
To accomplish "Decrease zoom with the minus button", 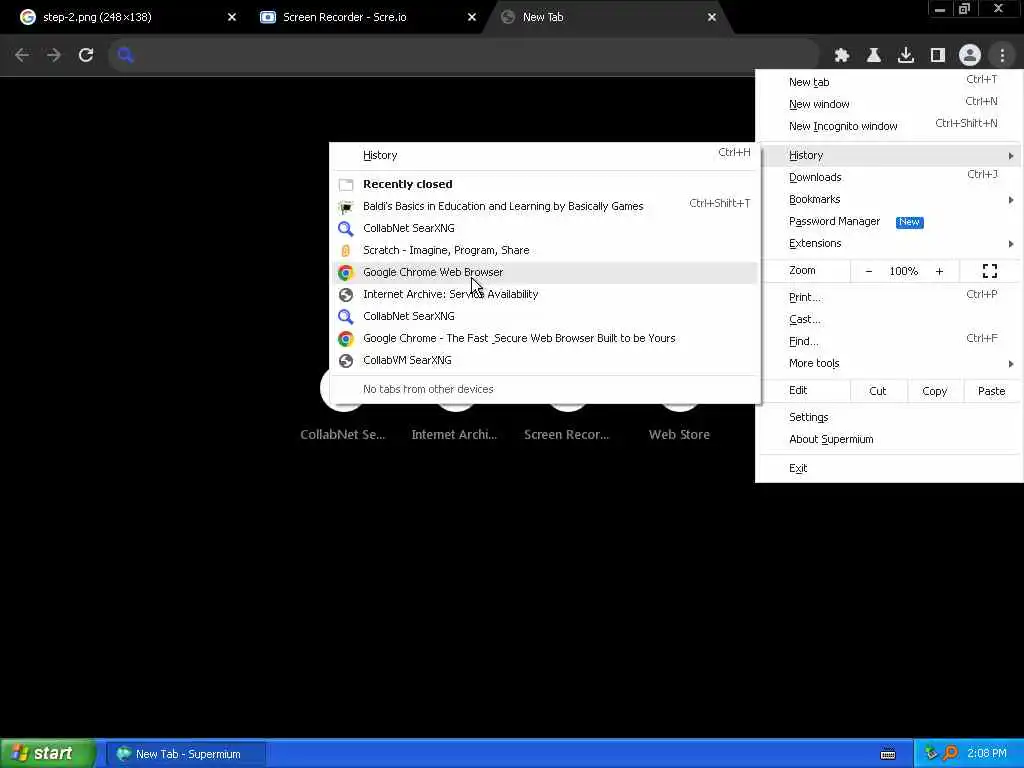I will [x=869, y=271].
